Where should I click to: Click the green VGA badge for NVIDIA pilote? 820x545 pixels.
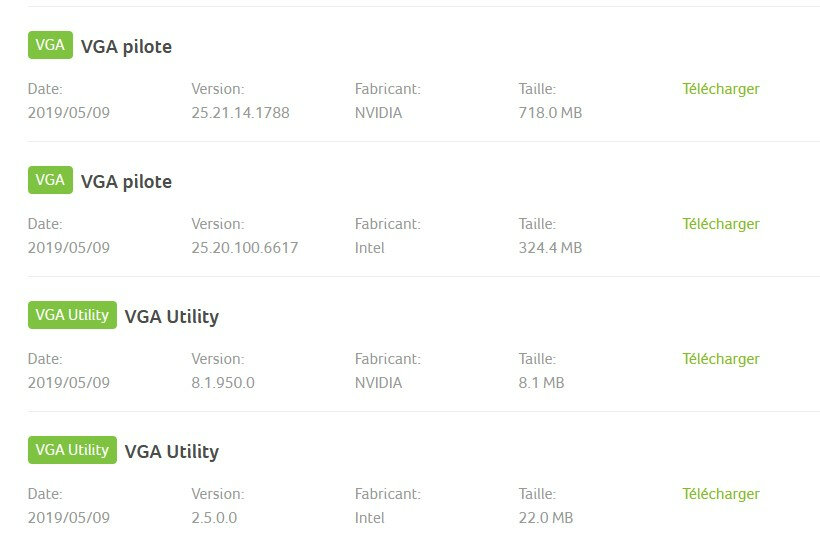(x=50, y=45)
